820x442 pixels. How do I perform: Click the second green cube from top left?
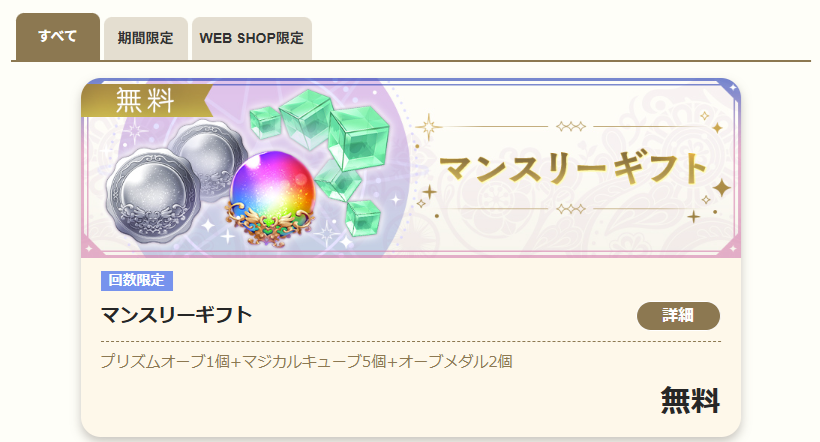point(306,115)
